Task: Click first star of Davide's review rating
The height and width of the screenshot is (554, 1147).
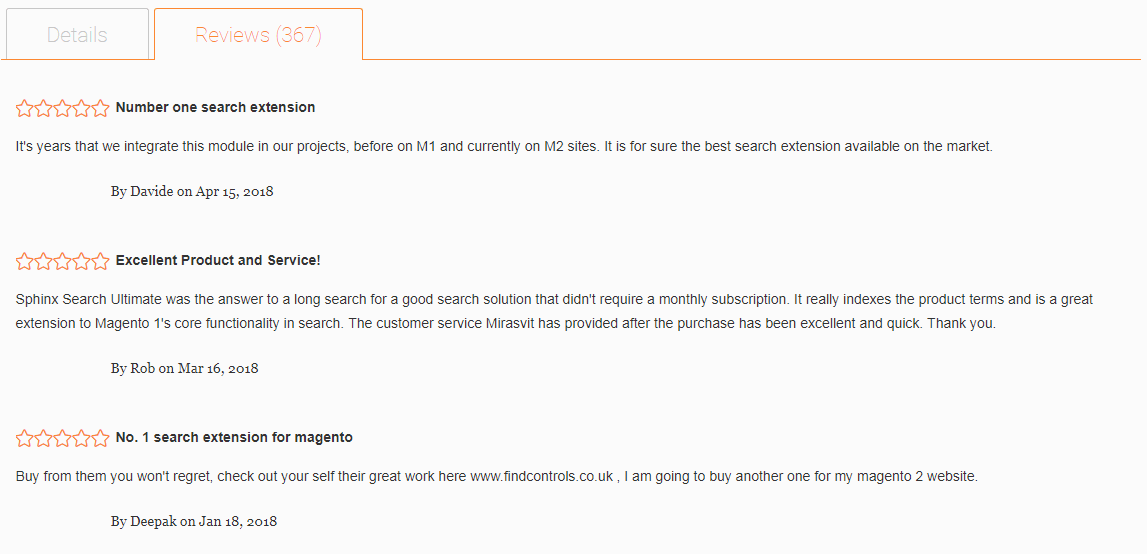Action: point(25,108)
